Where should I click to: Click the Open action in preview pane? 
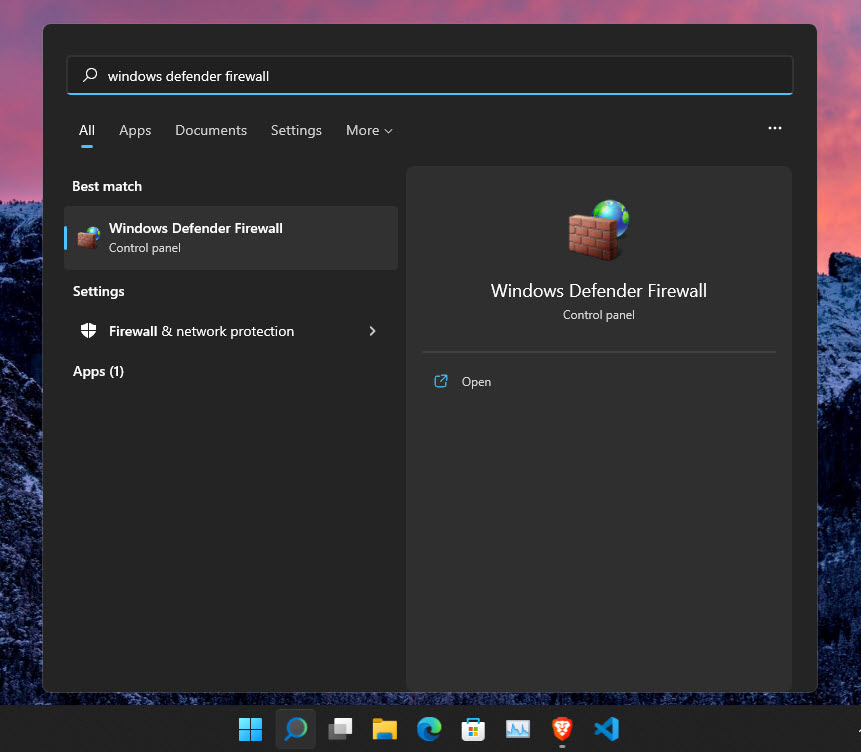coord(476,382)
